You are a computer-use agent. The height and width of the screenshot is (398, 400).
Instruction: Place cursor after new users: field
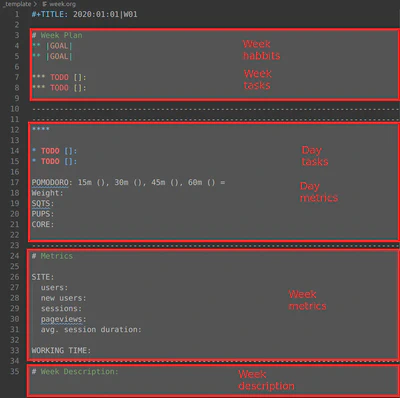tap(87, 298)
